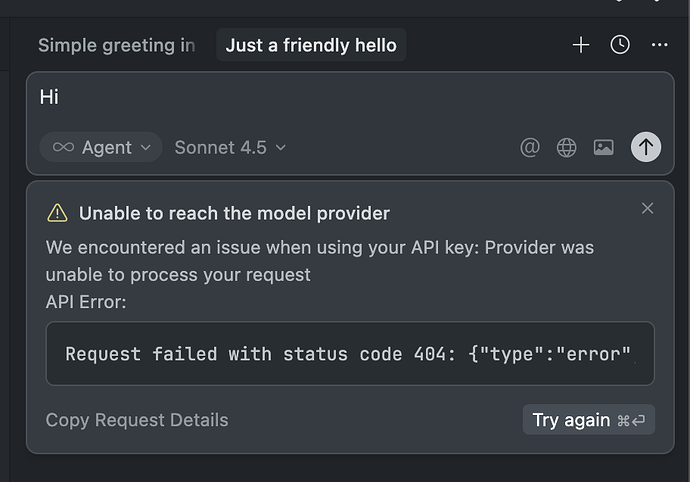This screenshot has height=482, width=690.
Task: Start a new chat with plus icon
Action: click(x=581, y=45)
